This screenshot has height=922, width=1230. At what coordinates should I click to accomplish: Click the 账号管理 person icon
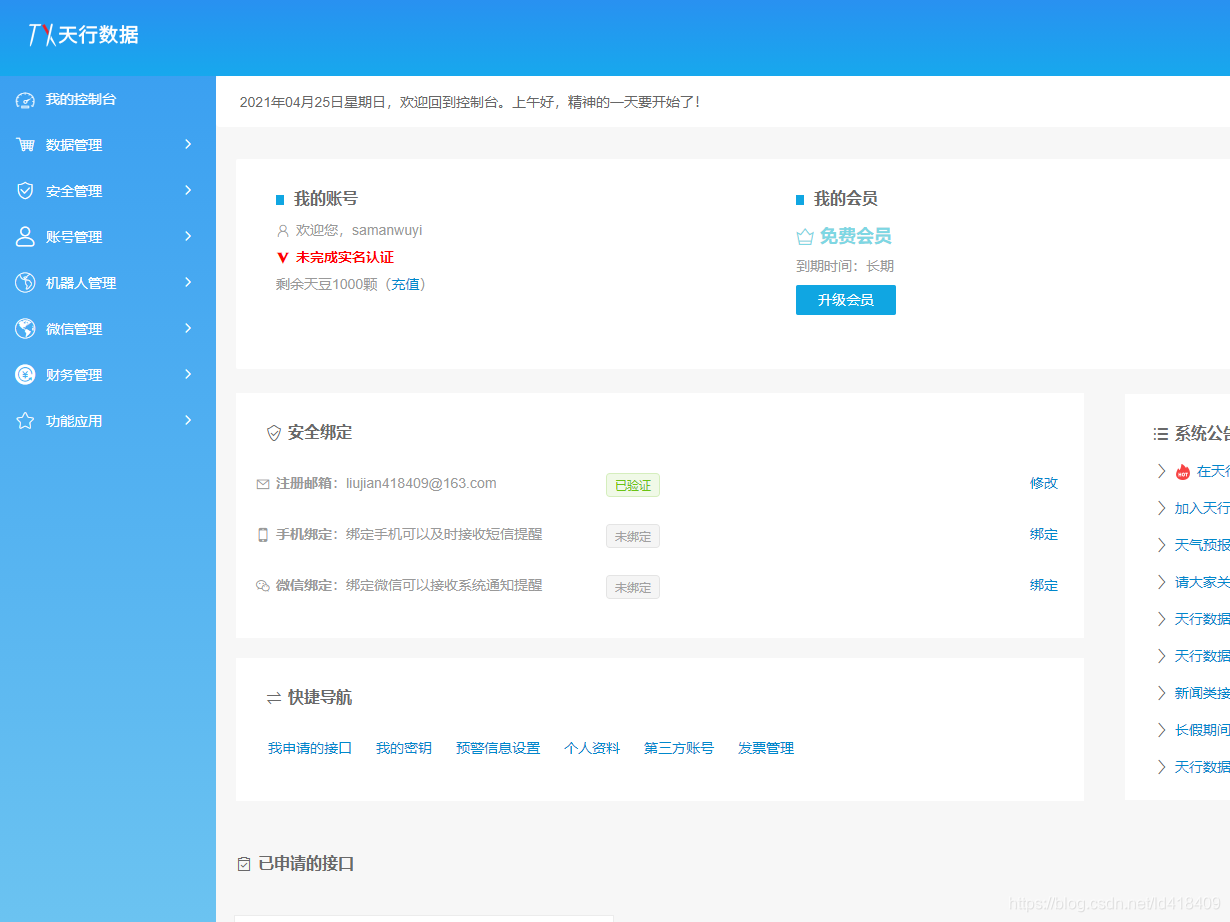(x=24, y=237)
